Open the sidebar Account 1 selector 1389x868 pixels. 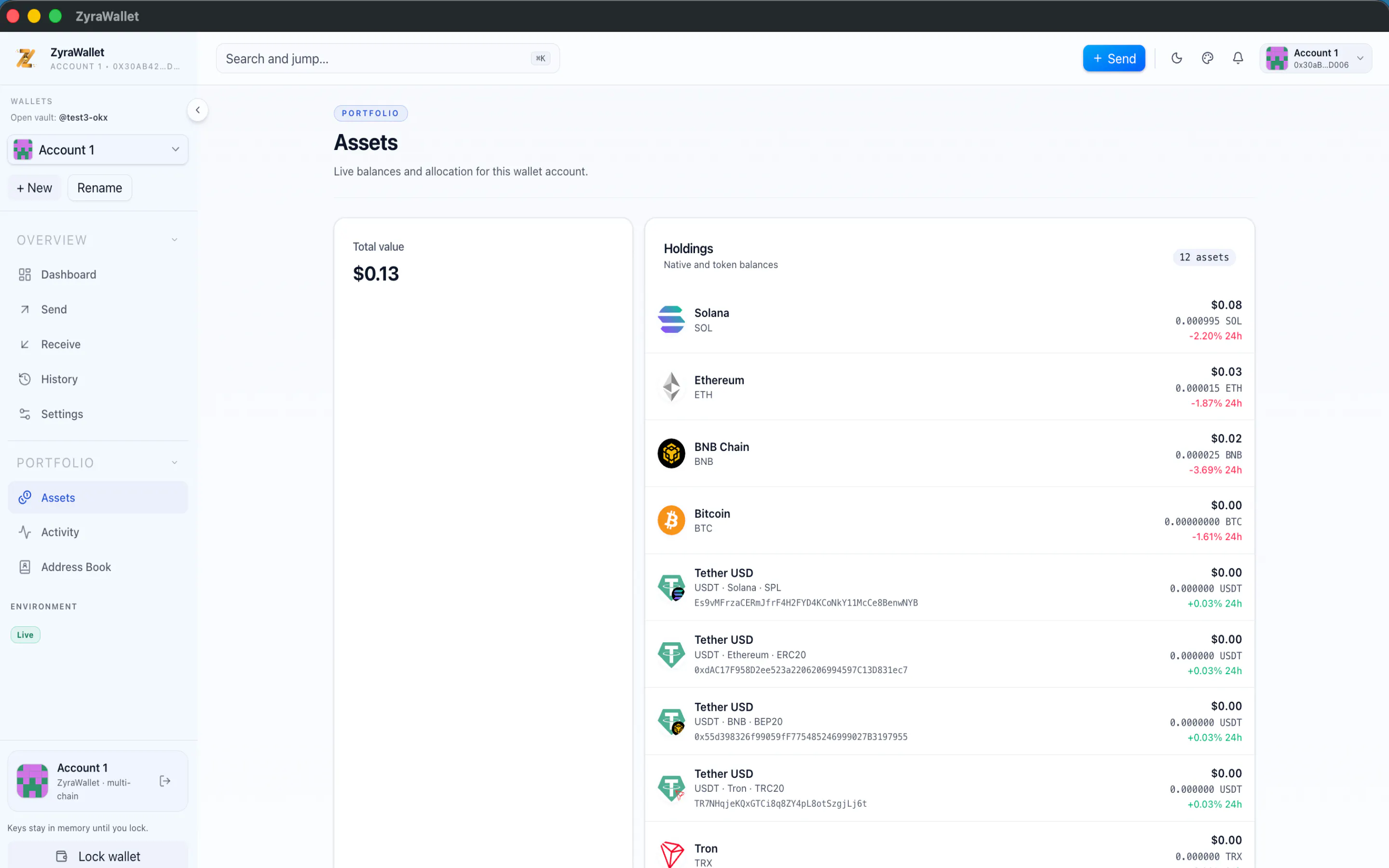(x=97, y=149)
